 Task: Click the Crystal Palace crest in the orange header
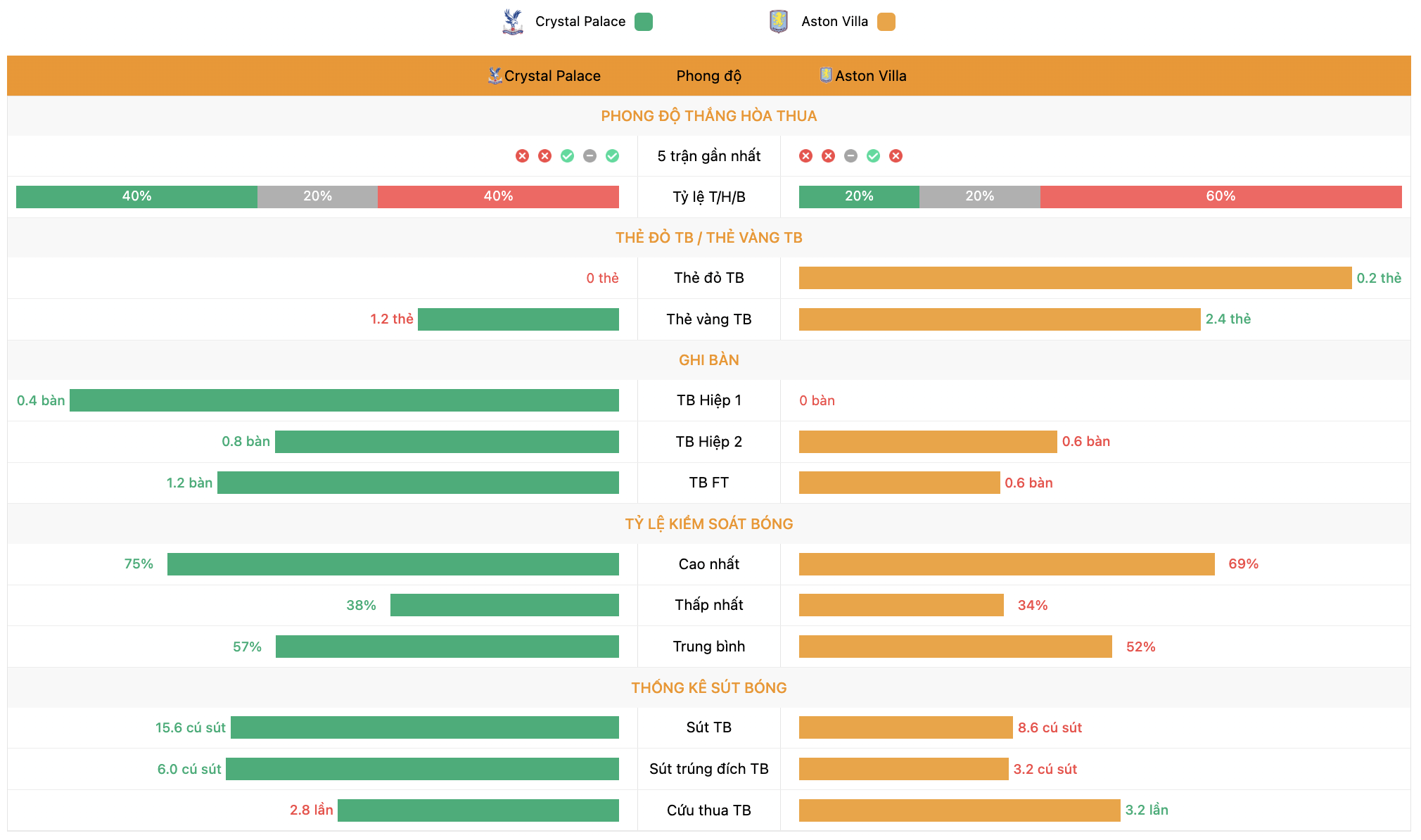495,75
